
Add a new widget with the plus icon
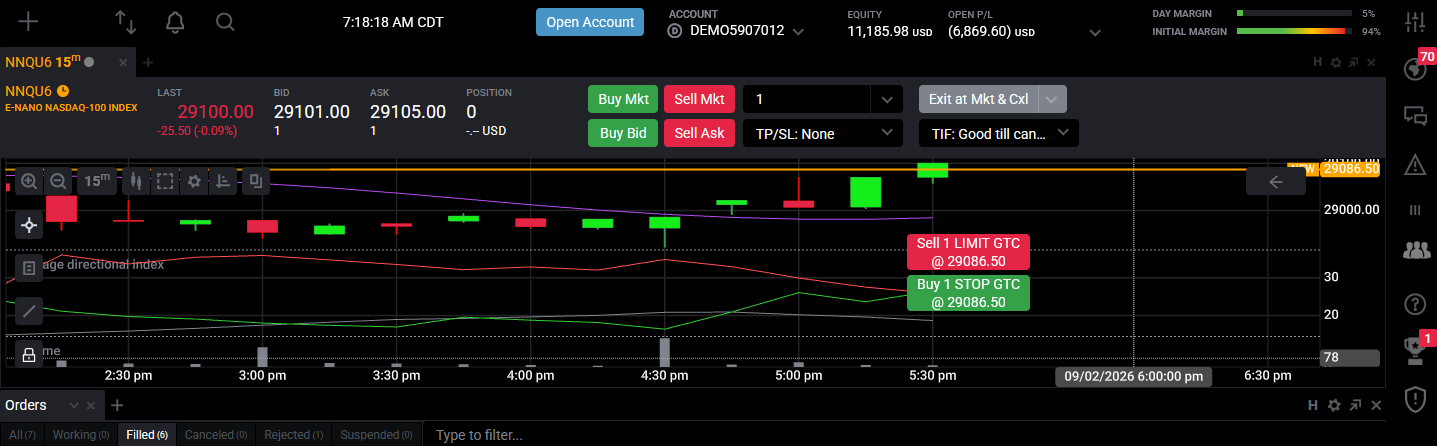(x=29, y=21)
